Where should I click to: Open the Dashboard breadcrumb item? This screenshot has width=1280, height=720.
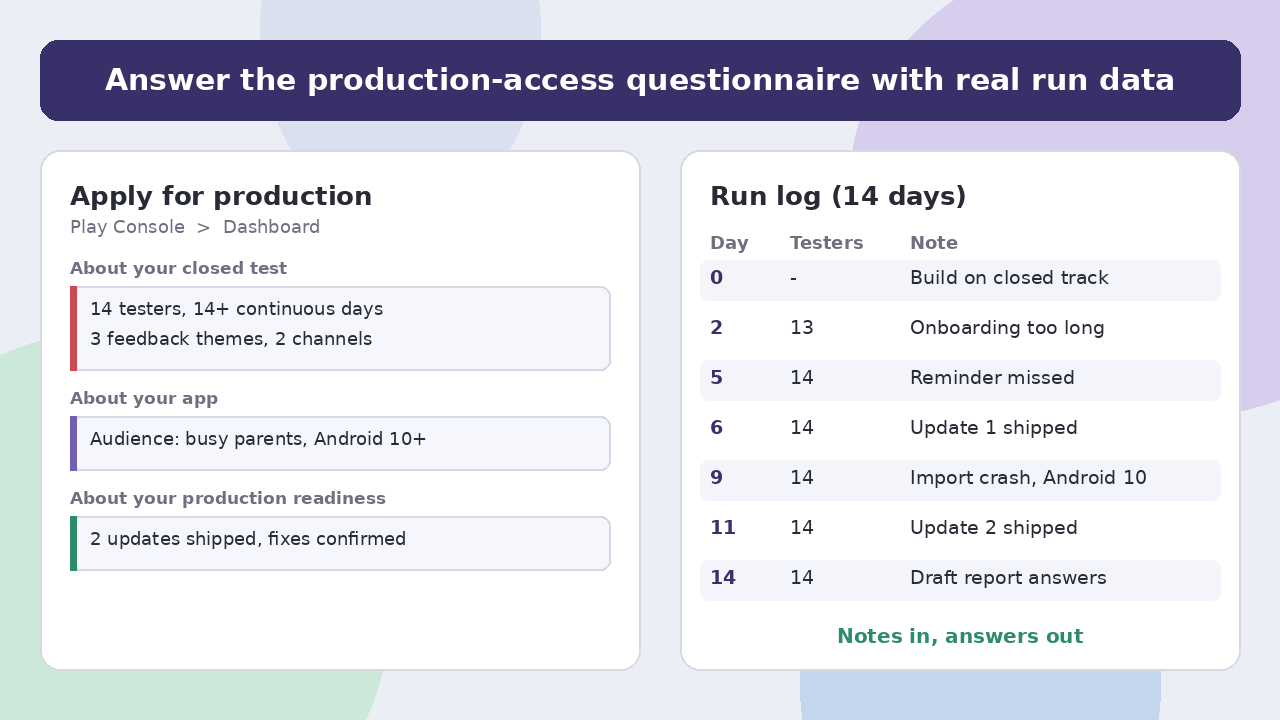[271, 227]
